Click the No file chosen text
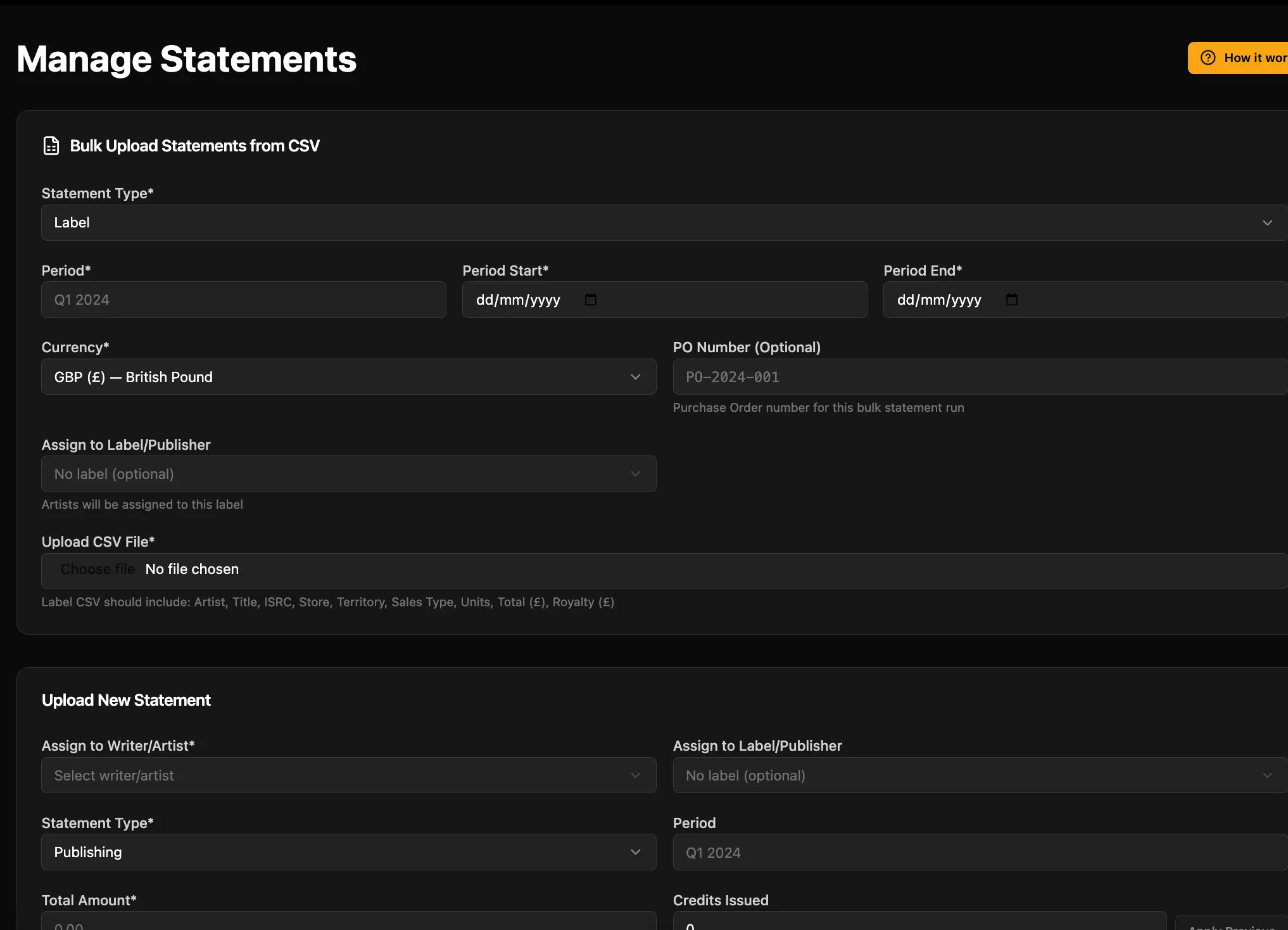Viewport: 1288px width, 930px height. [192, 569]
